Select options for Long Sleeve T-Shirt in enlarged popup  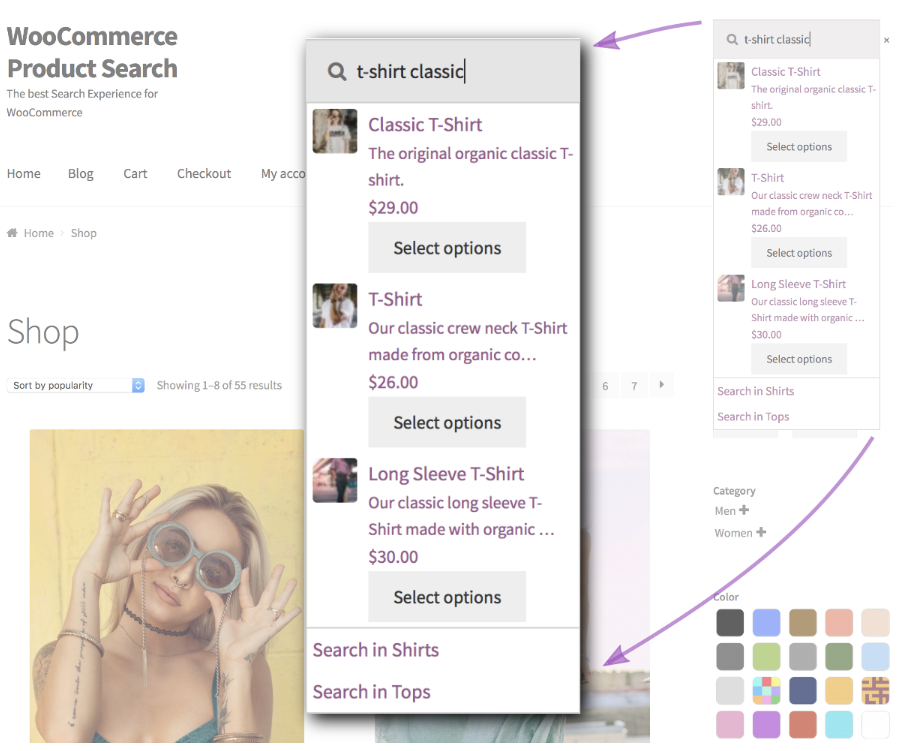coord(447,597)
